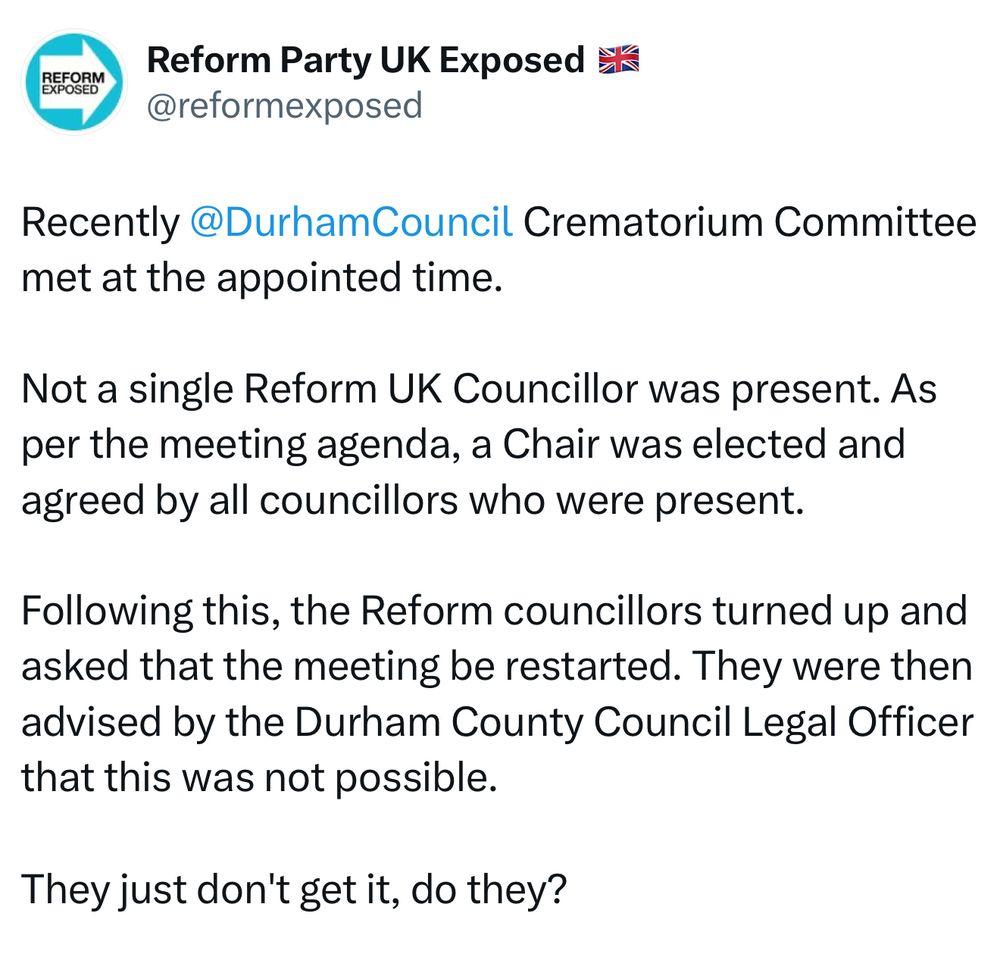
Task: Open the Reform Party UK Exposed display name
Action: 365,60
